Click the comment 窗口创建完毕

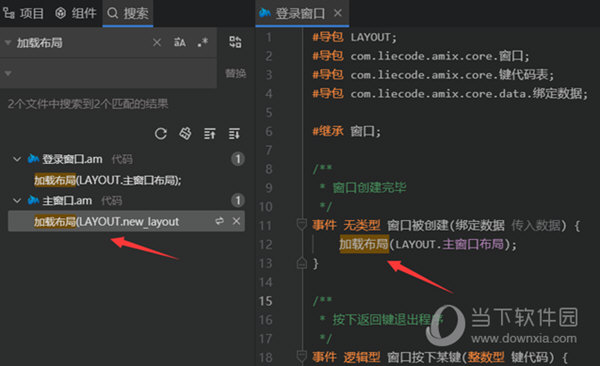[x=369, y=188]
